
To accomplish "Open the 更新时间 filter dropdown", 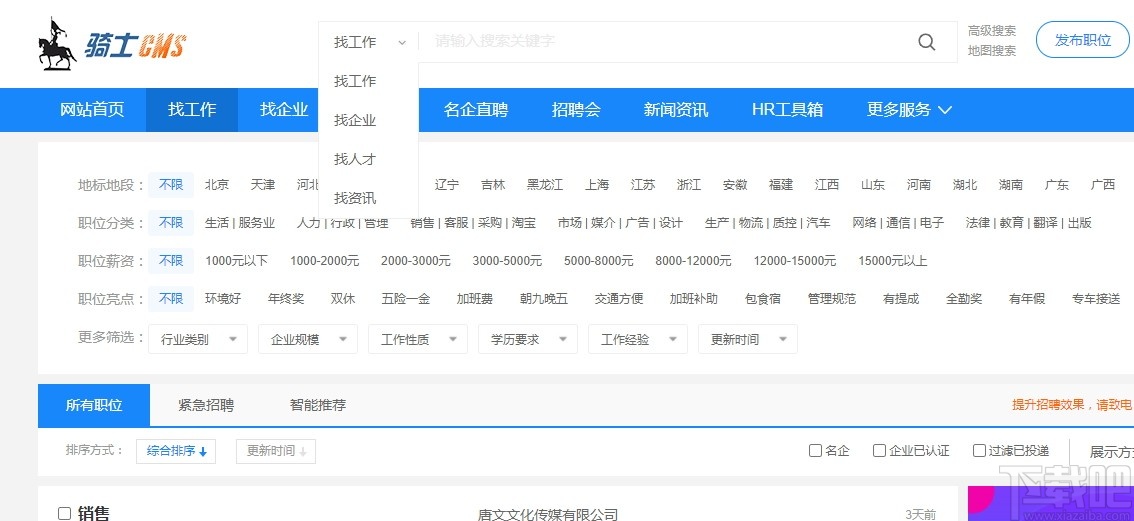I will [x=748, y=339].
